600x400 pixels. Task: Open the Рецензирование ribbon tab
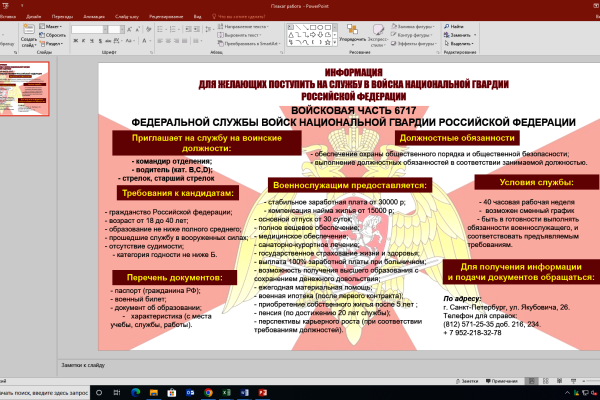(x=166, y=16)
